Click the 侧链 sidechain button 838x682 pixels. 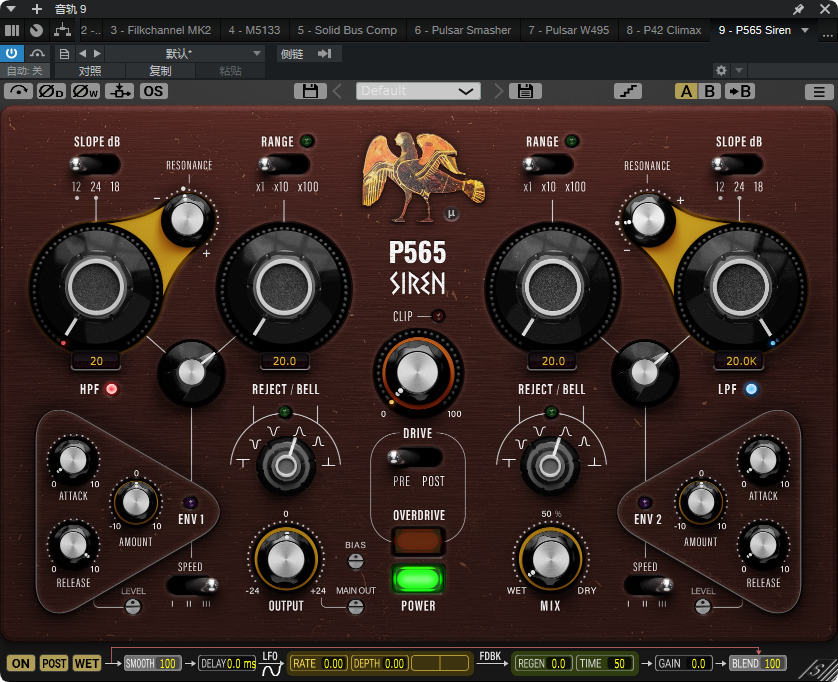[x=292, y=53]
